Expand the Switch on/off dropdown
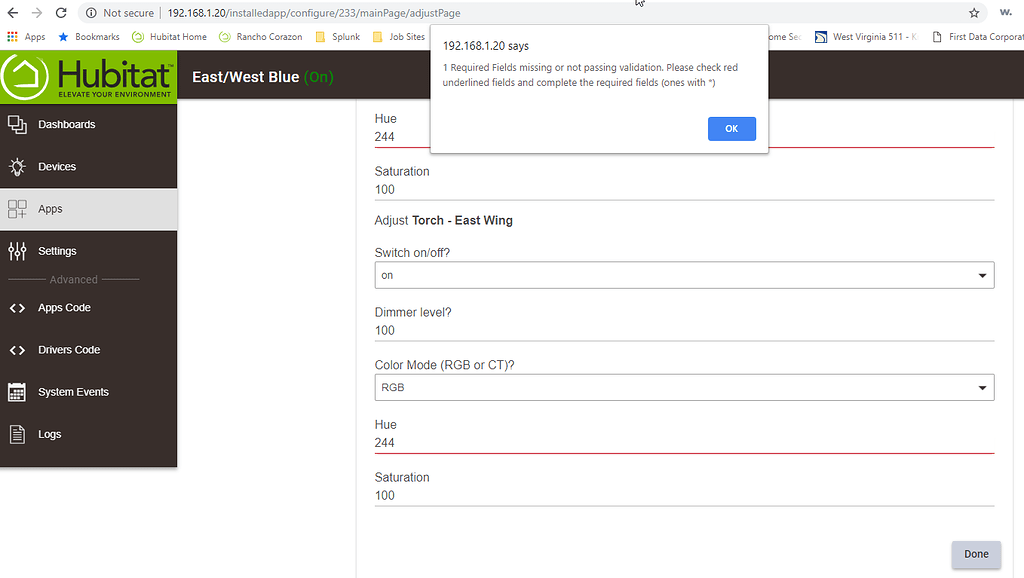Image resolution: width=1024 pixels, height=578 pixels. 684,275
